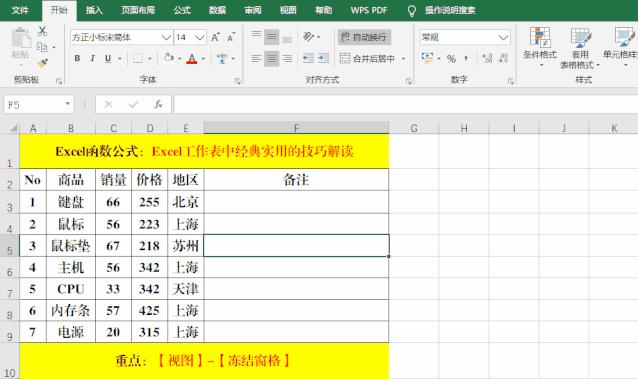Switch to the 插入 (Insert) tab

coord(94,10)
